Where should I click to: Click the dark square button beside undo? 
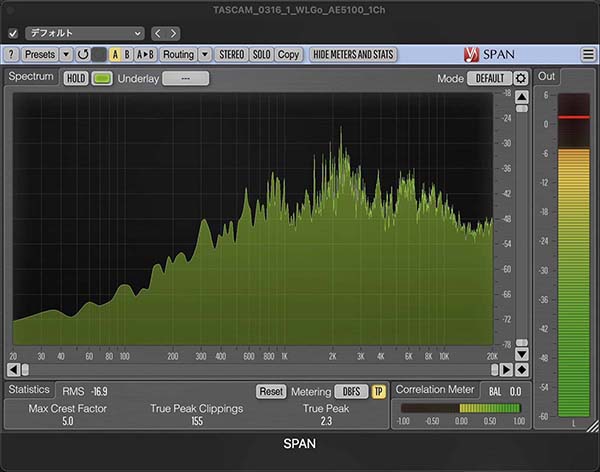click(x=99, y=55)
